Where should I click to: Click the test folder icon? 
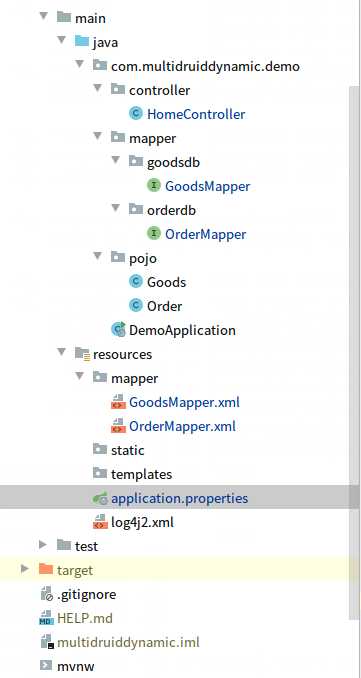pos(64,545)
